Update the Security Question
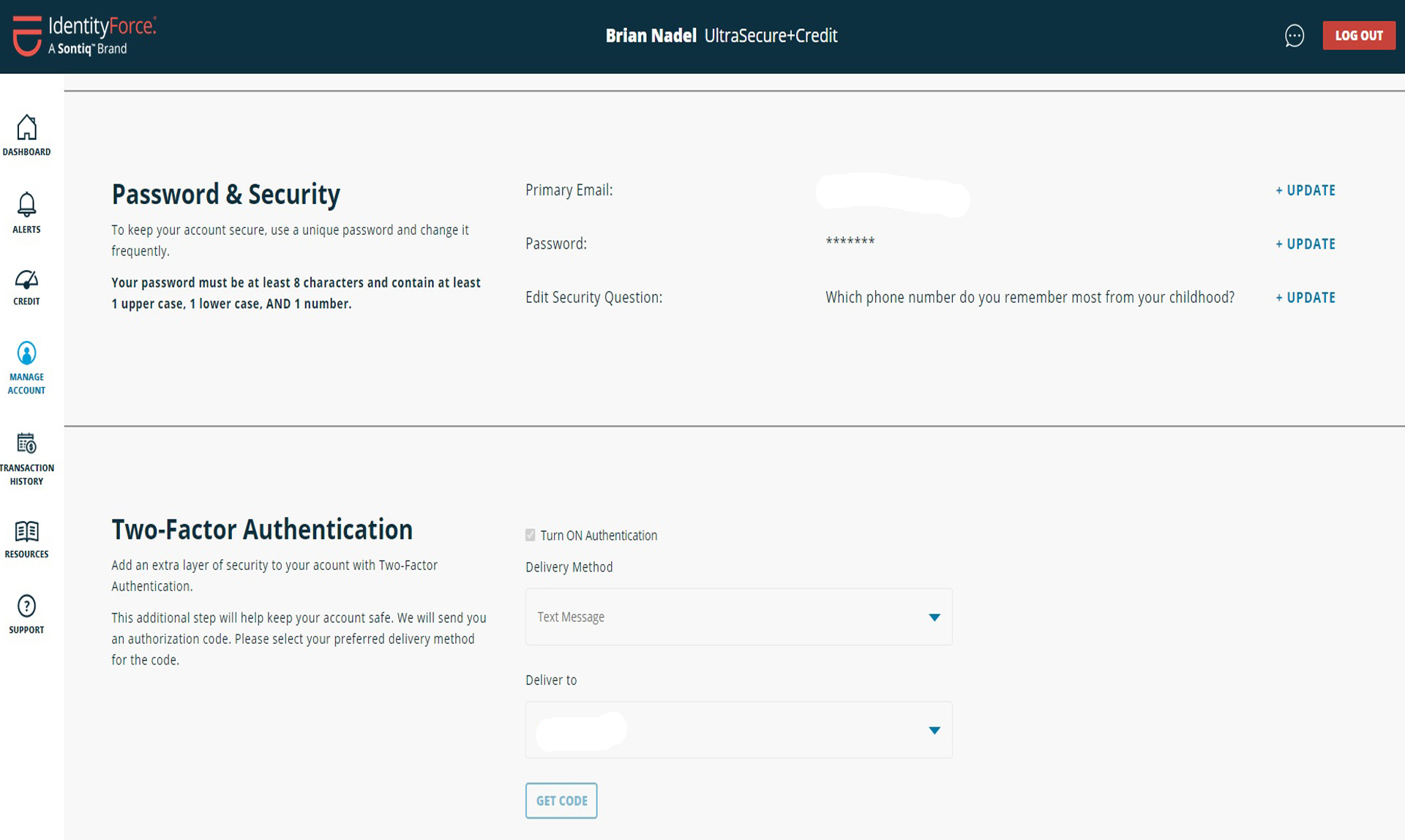1405x840 pixels. tap(1305, 297)
